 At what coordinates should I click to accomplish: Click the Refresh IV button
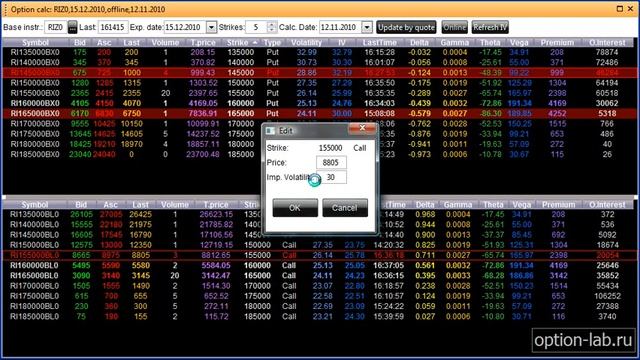click(490, 27)
